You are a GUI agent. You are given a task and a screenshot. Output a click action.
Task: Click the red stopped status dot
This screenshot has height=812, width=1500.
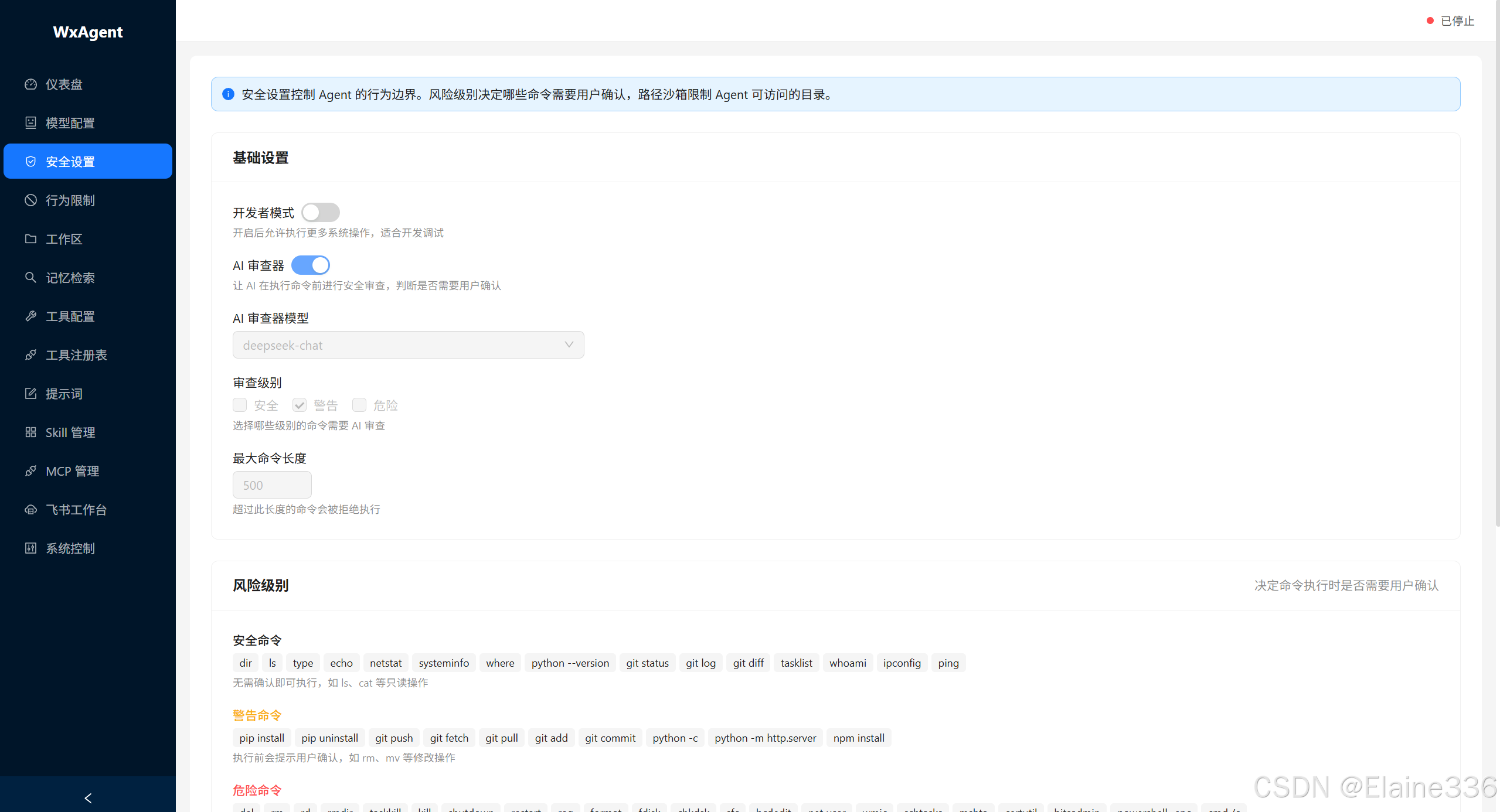tap(1430, 21)
